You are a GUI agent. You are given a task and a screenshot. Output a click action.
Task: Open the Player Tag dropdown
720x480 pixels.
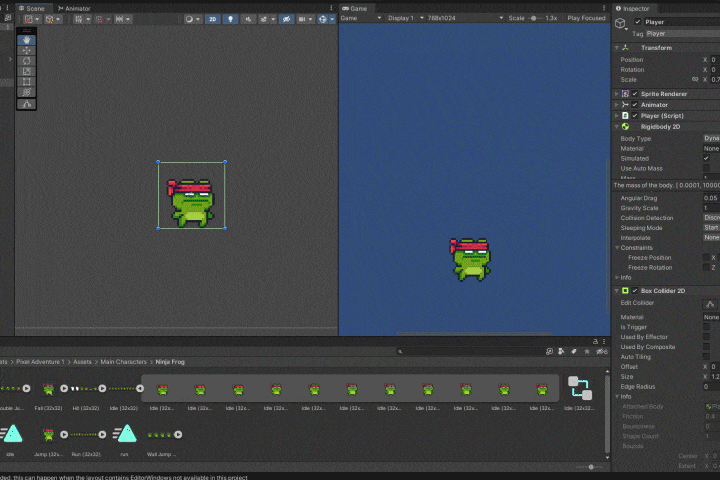click(683, 34)
